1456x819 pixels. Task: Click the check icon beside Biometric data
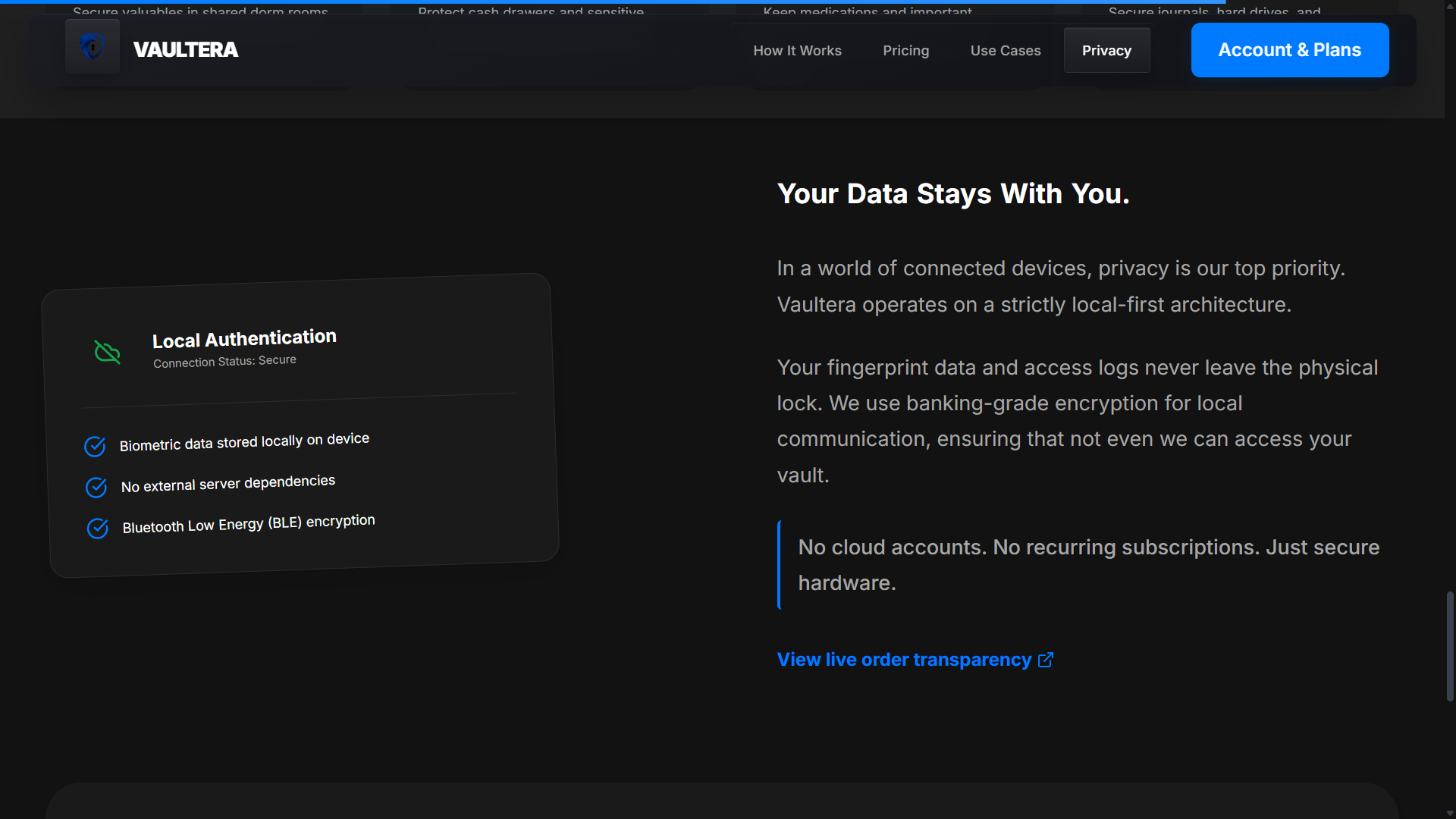95,447
